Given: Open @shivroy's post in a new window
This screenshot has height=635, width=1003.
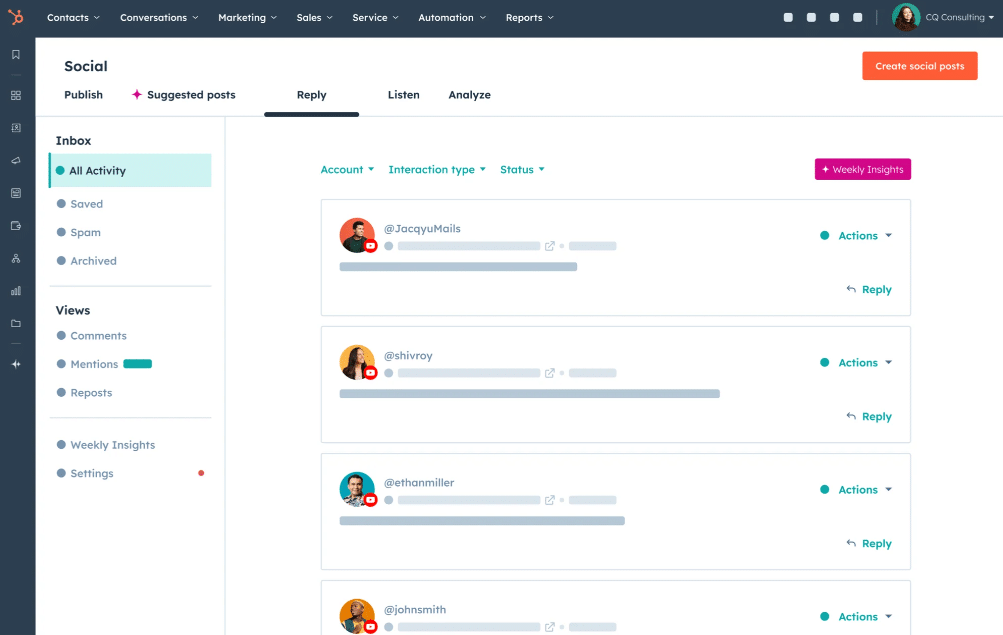Looking at the screenshot, I should [549, 372].
